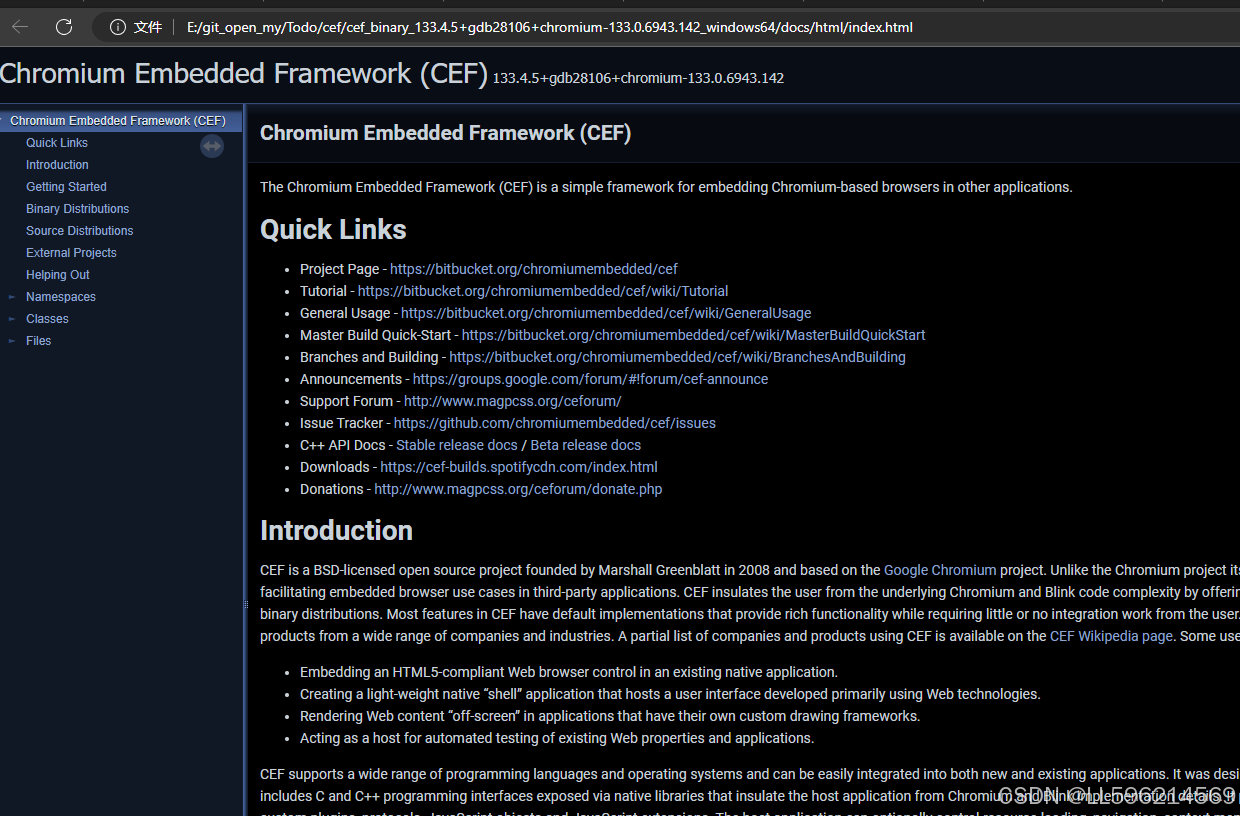
Task: Select Quick Links in the sidebar
Action: click(x=57, y=143)
